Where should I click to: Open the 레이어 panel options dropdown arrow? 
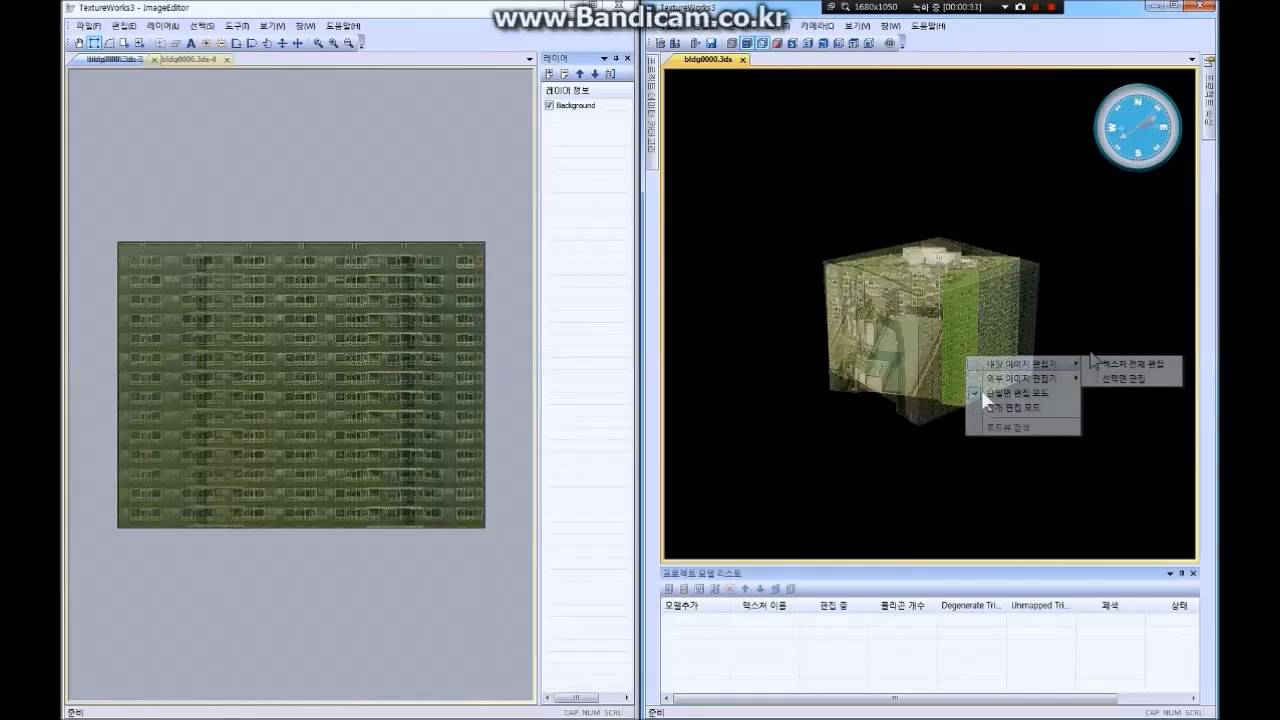(x=604, y=59)
